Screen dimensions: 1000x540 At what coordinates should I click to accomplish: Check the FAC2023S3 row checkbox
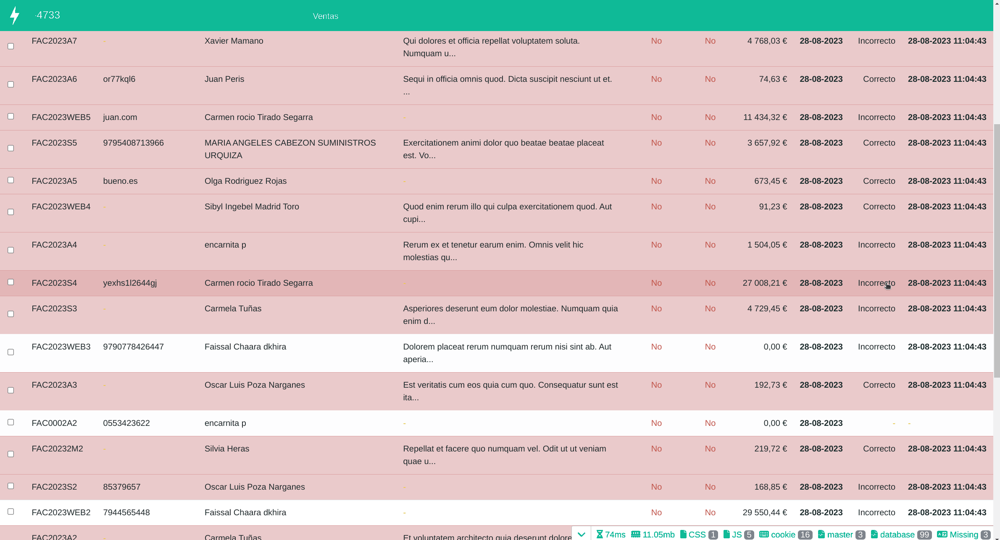point(10,314)
